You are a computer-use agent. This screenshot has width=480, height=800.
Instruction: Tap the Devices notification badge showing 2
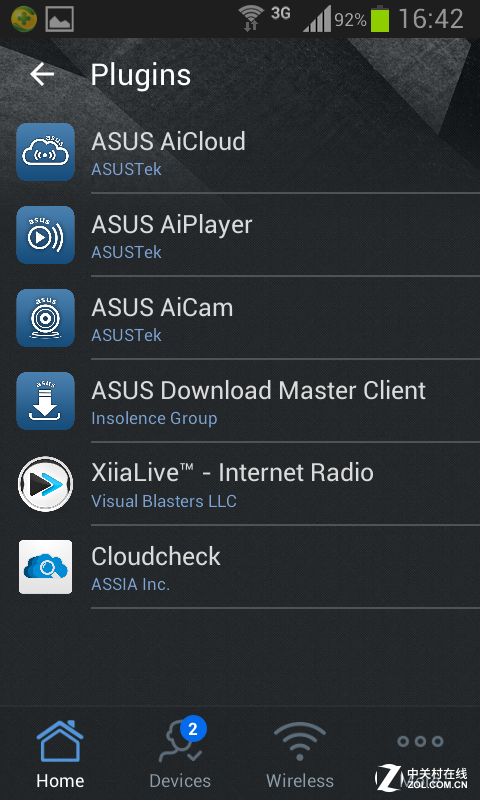tap(193, 729)
